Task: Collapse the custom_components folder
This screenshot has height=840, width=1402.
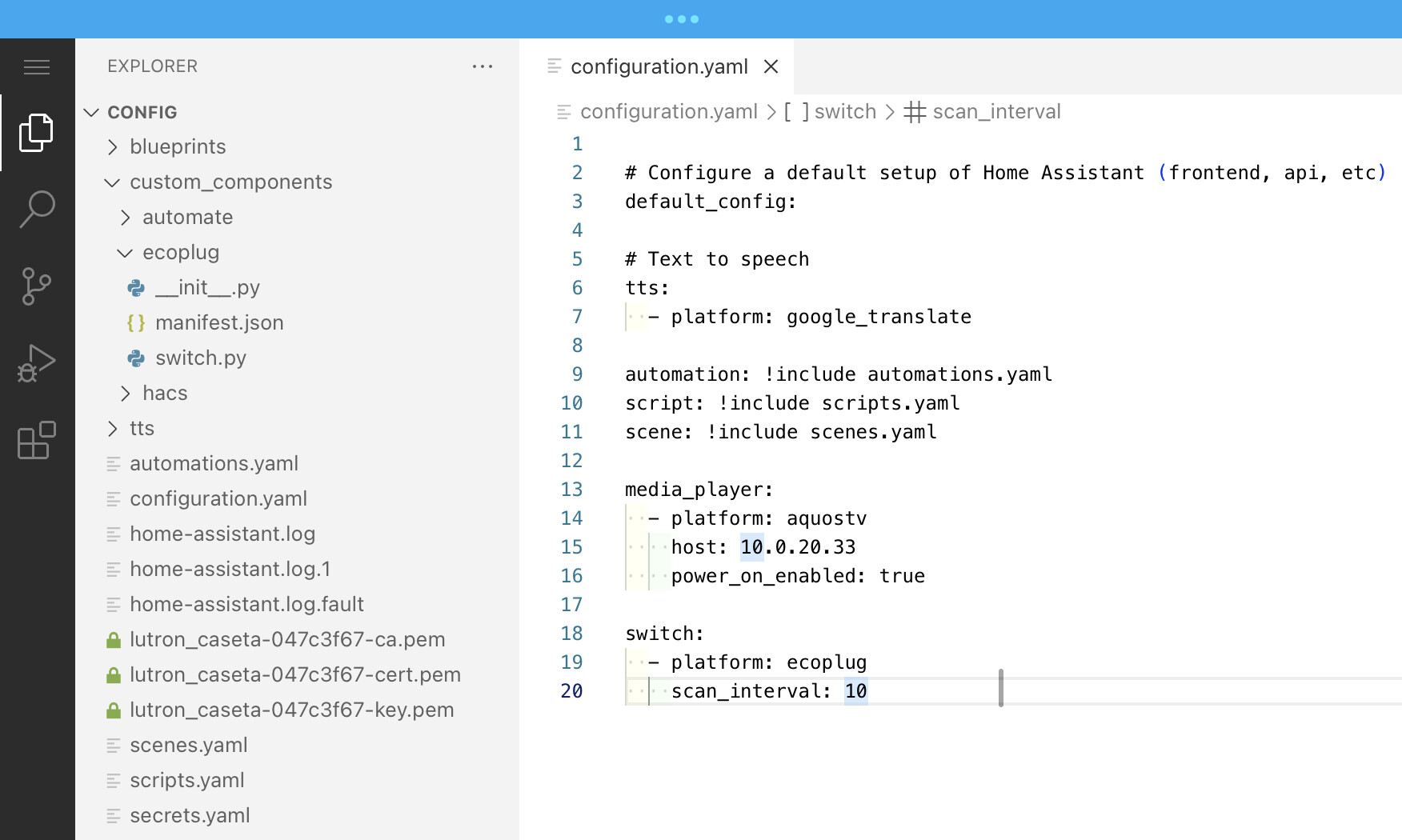Action: click(x=111, y=182)
